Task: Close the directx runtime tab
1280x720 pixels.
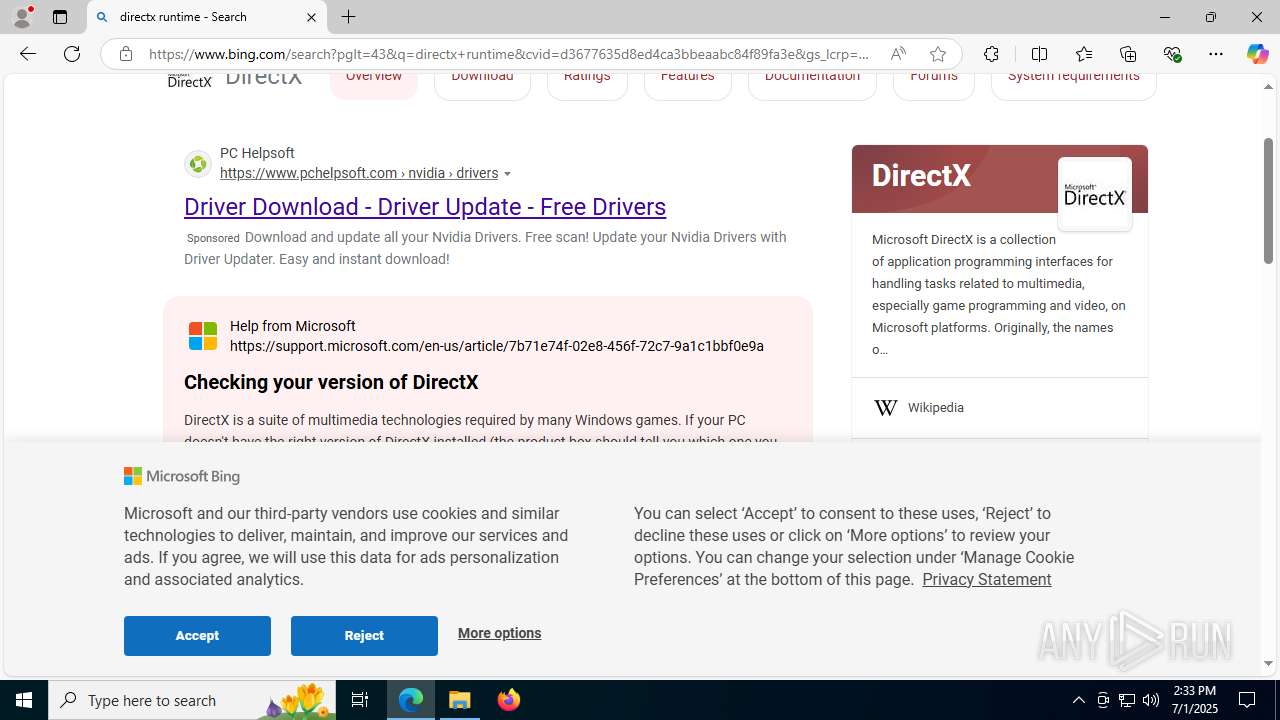Action: tap(311, 17)
